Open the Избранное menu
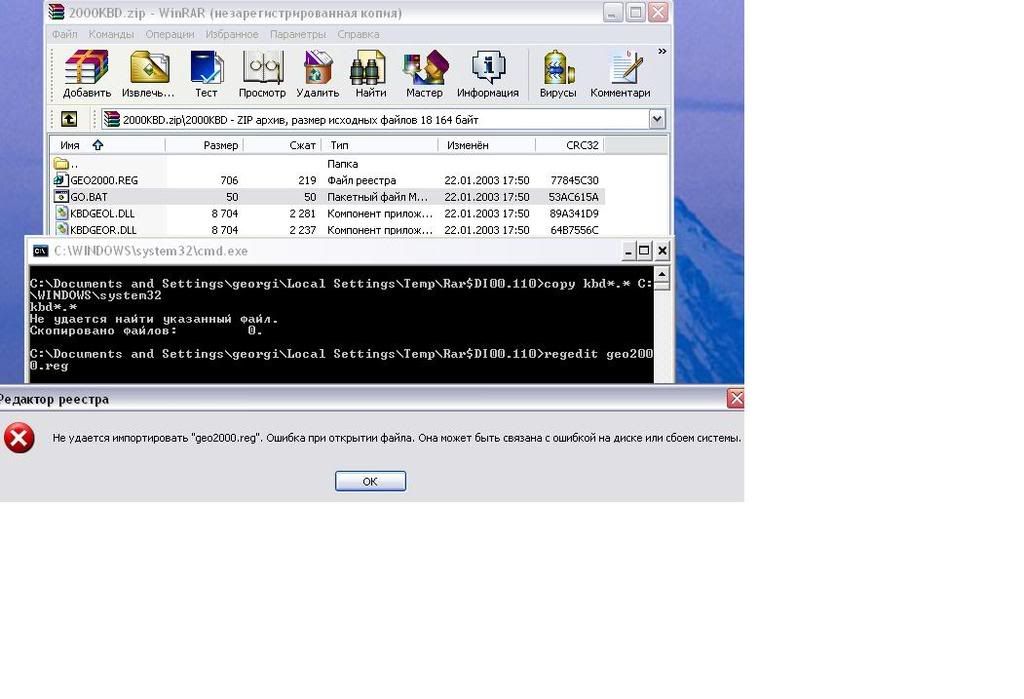 [x=232, y=34]
